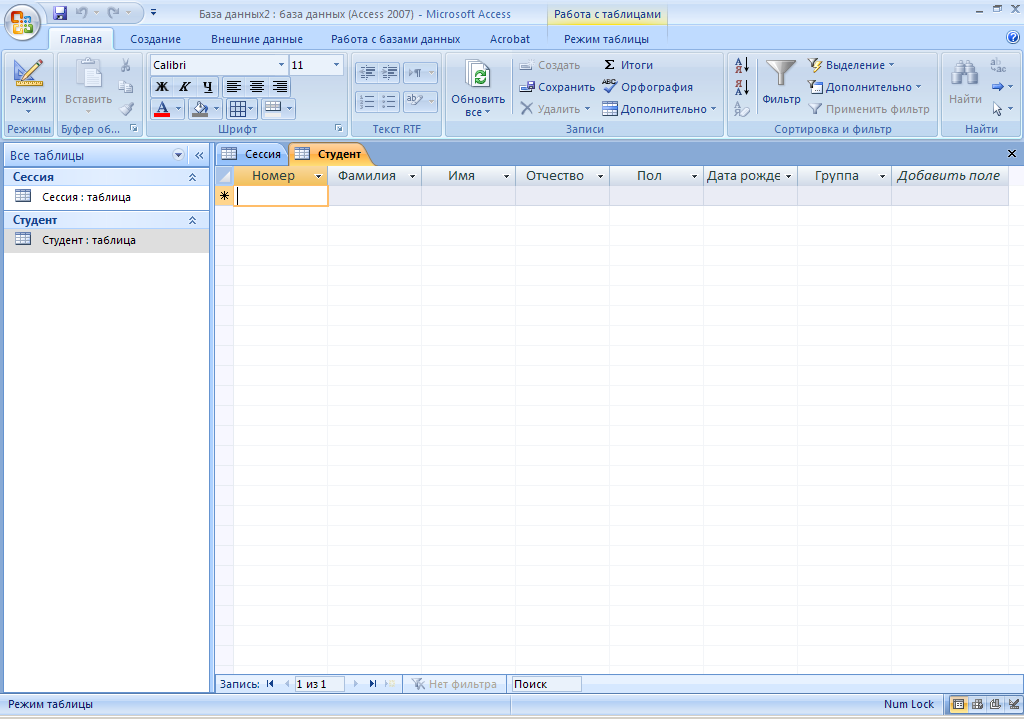Toggle underline (Ч) formatting
Viewport: 1024px width, 719px height.
coord(208,86)
